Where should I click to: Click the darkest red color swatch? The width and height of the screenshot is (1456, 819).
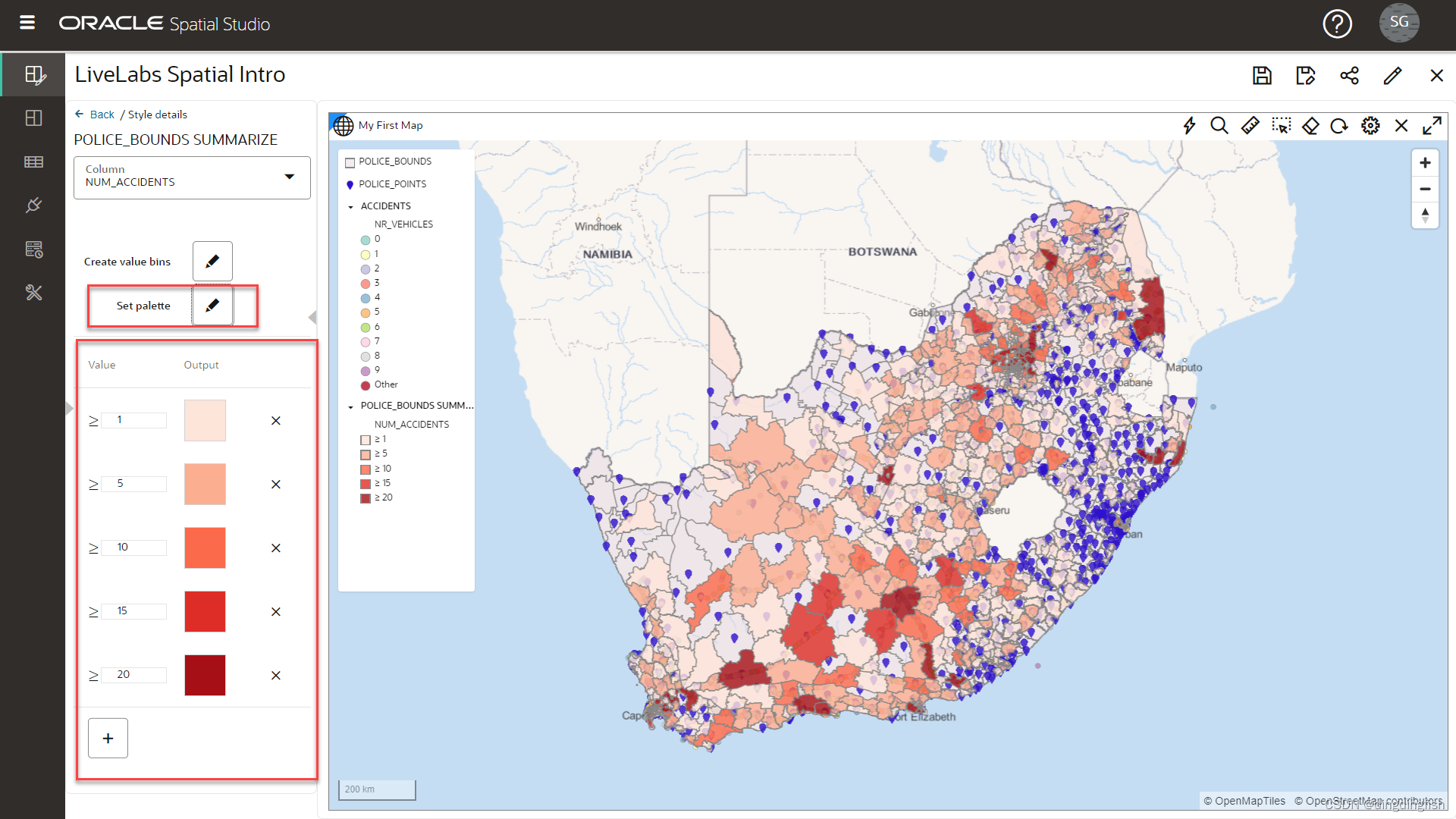point(205,675)
